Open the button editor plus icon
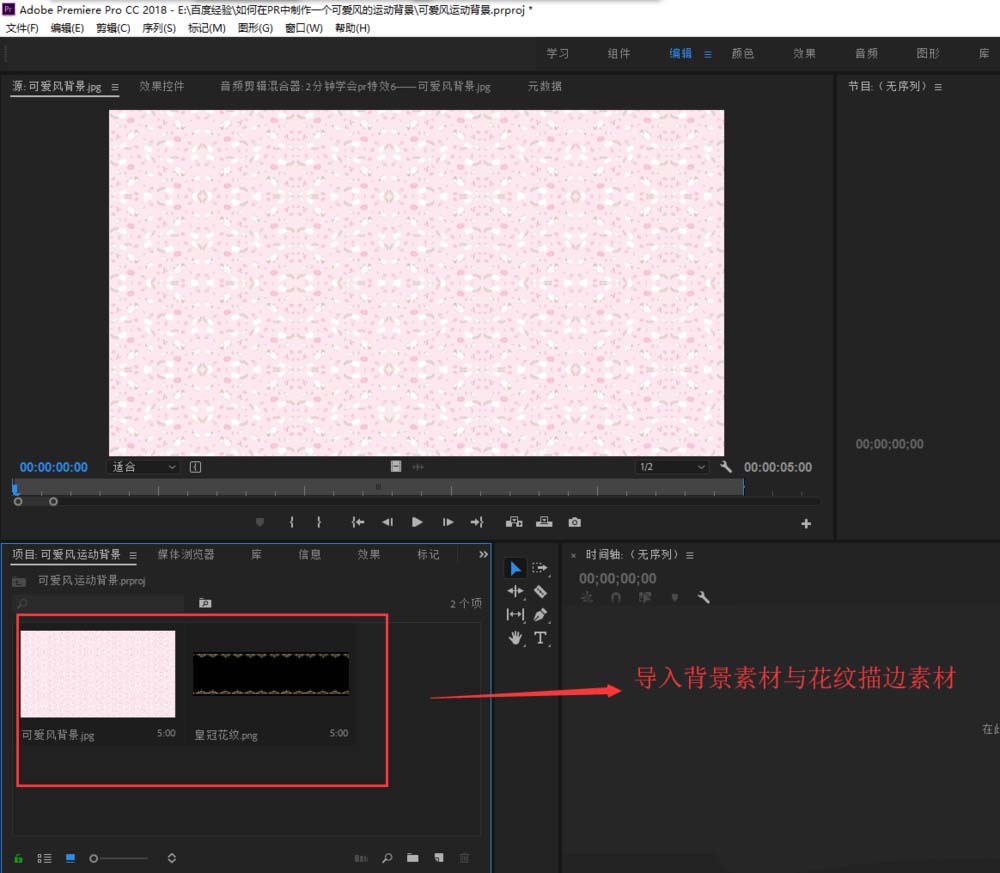The image size is (1000, 873). coord(806,524)
